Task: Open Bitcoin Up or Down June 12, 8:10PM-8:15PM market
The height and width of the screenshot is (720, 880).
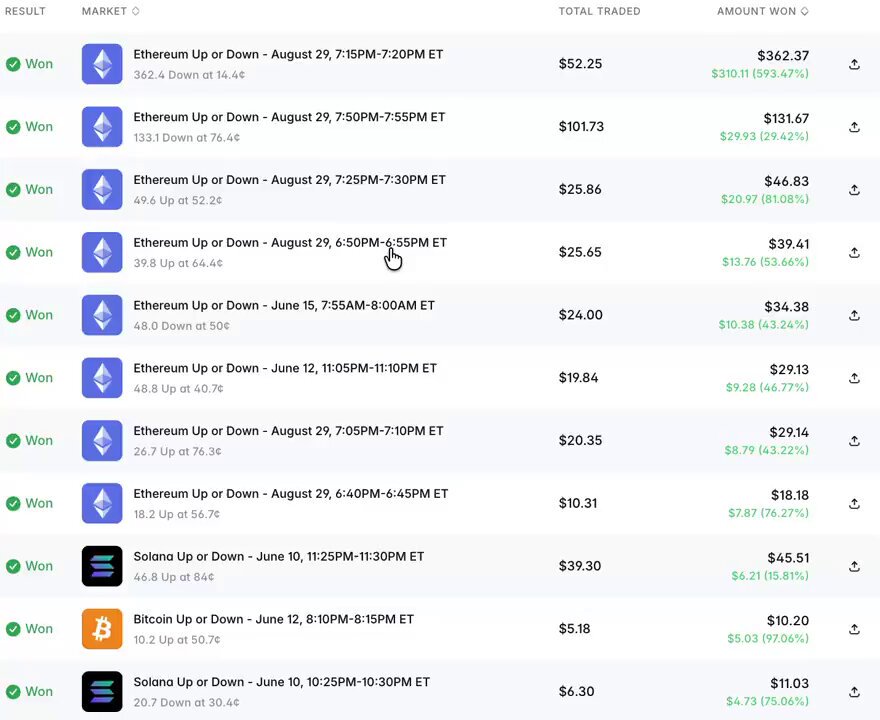Action: tap(274, 620)
